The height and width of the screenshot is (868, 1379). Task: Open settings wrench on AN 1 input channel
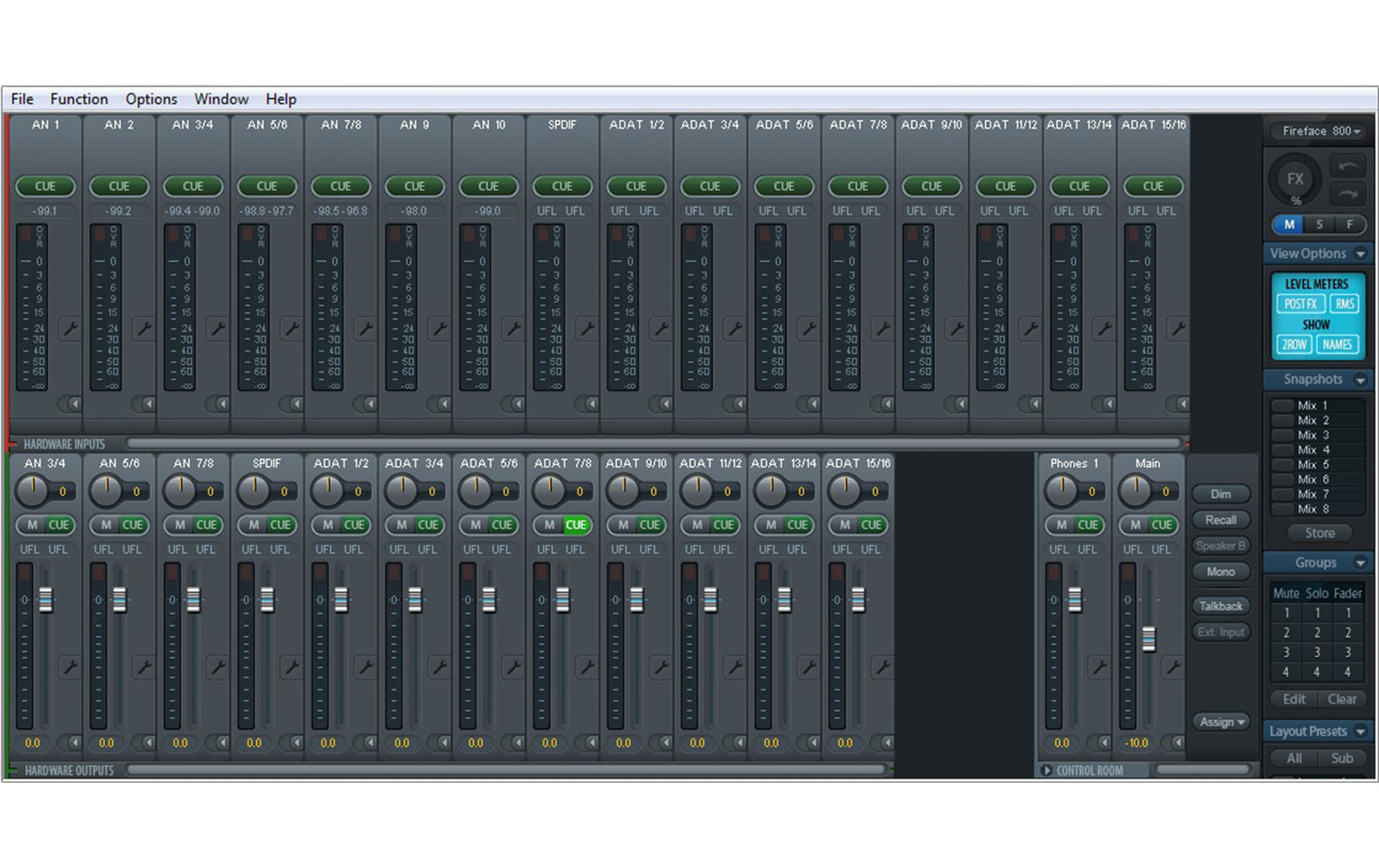pos(70,328)
